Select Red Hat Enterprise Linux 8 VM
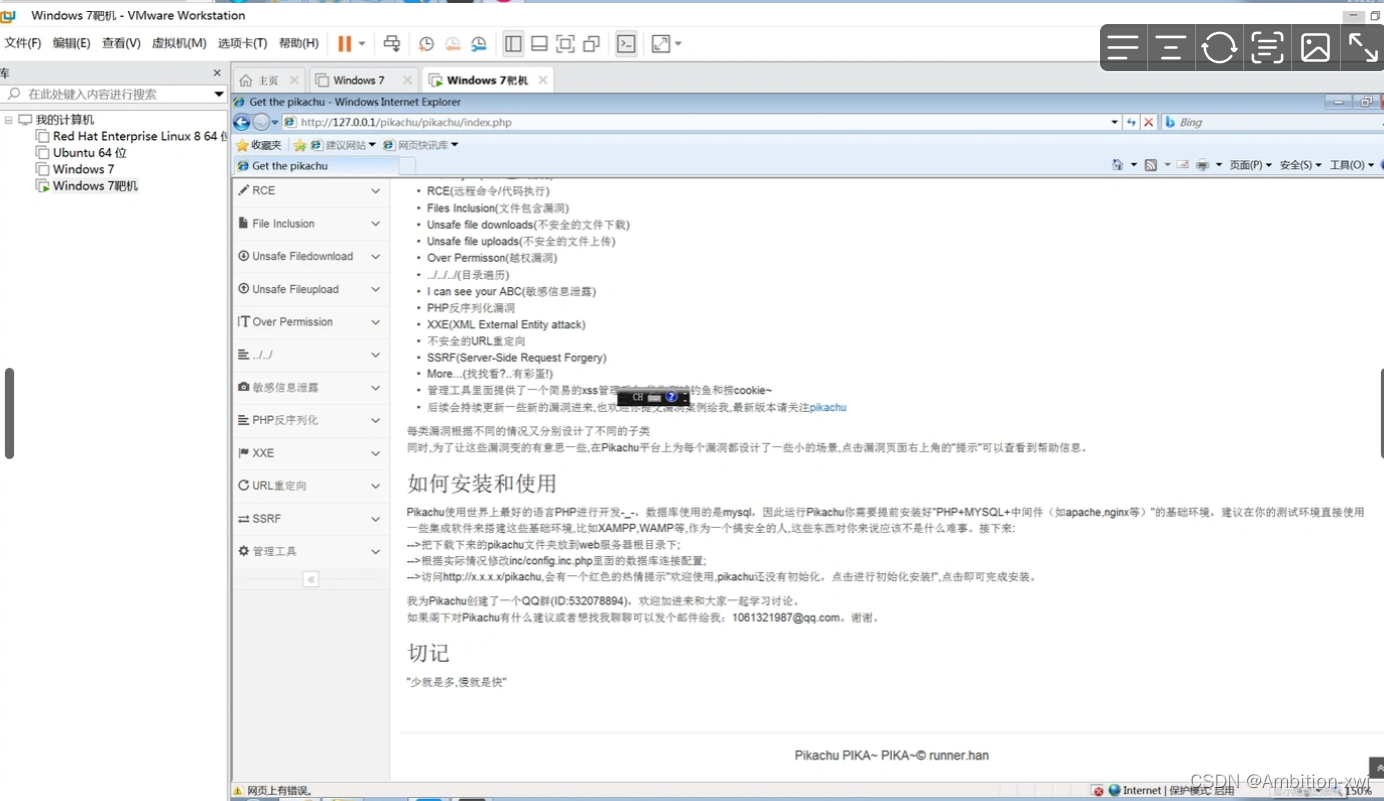 pyautogui.click(x=131, y=136)
